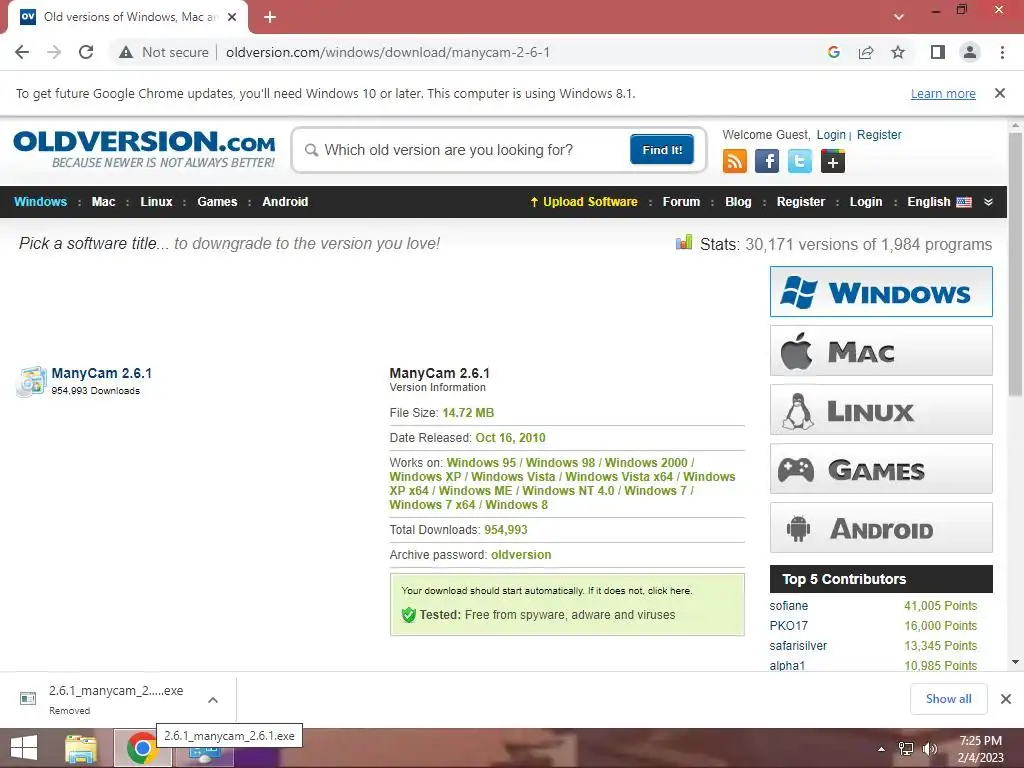Go back to the previous page
1024x768 pixels.
click(x=22, y=52)
